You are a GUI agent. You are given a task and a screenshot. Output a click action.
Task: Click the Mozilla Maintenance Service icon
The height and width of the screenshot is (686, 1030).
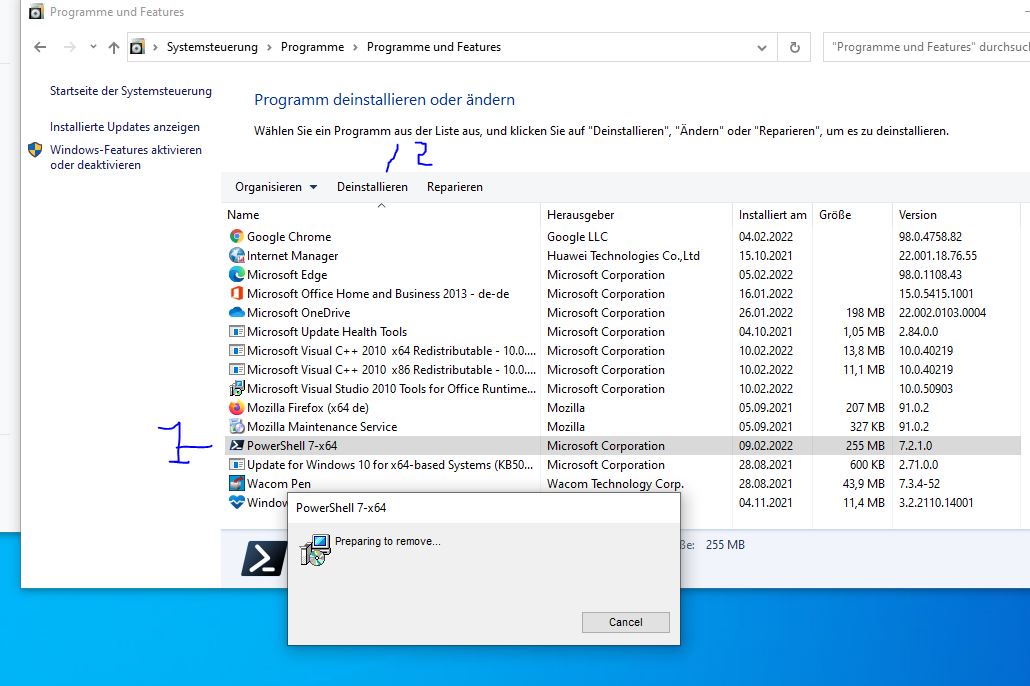236,427
